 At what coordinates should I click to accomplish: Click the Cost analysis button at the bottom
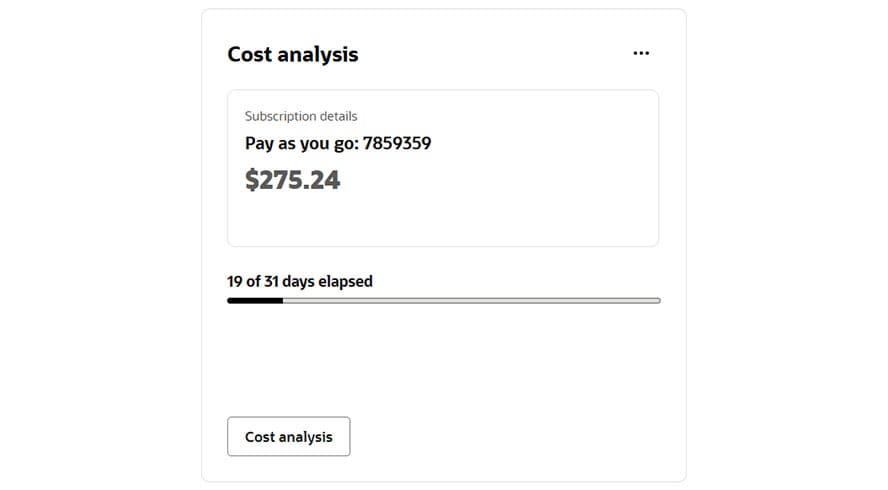[288, 437]
